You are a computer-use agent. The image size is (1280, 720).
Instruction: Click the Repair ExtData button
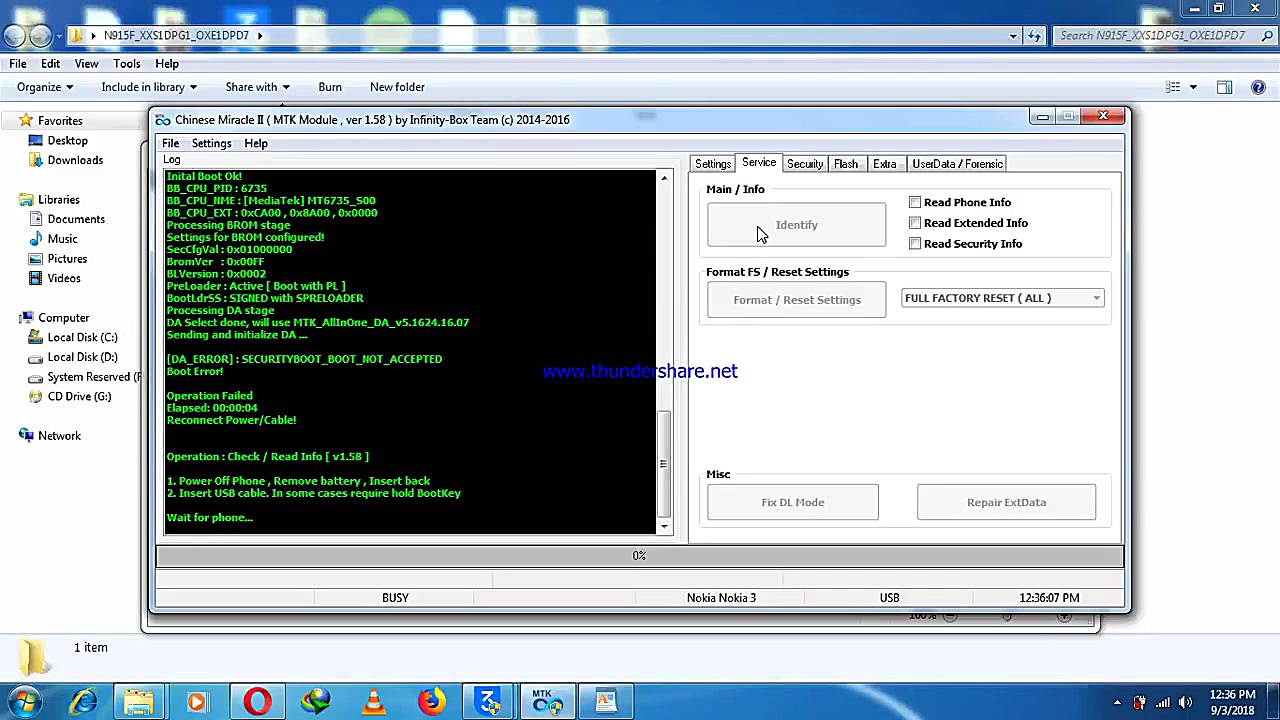coord(1006,502)
